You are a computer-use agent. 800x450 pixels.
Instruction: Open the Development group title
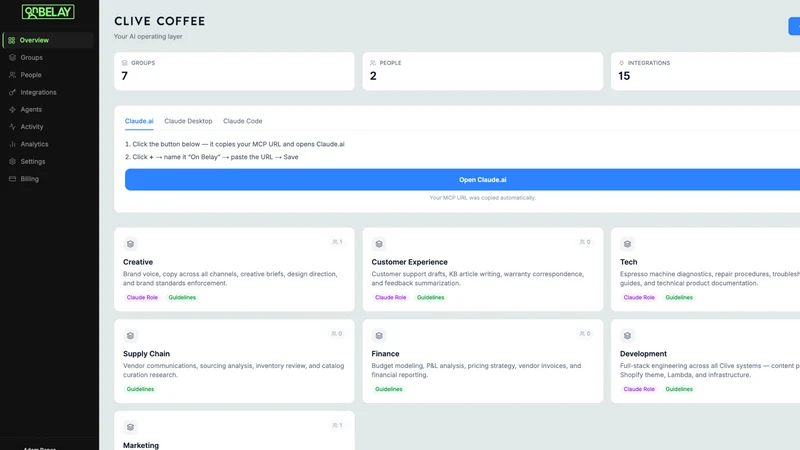click(643, 354)
